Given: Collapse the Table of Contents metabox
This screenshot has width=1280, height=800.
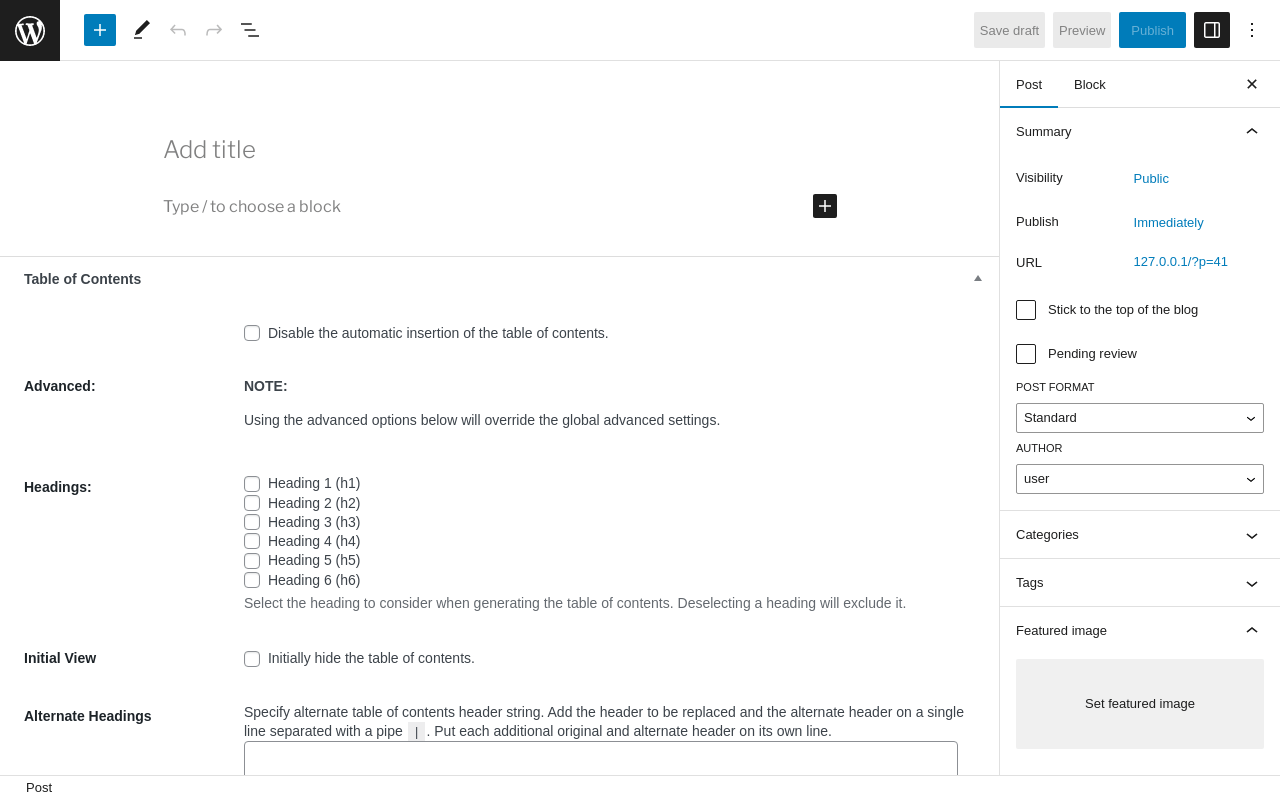Looking at the screenshot, I should coord(978,278).
